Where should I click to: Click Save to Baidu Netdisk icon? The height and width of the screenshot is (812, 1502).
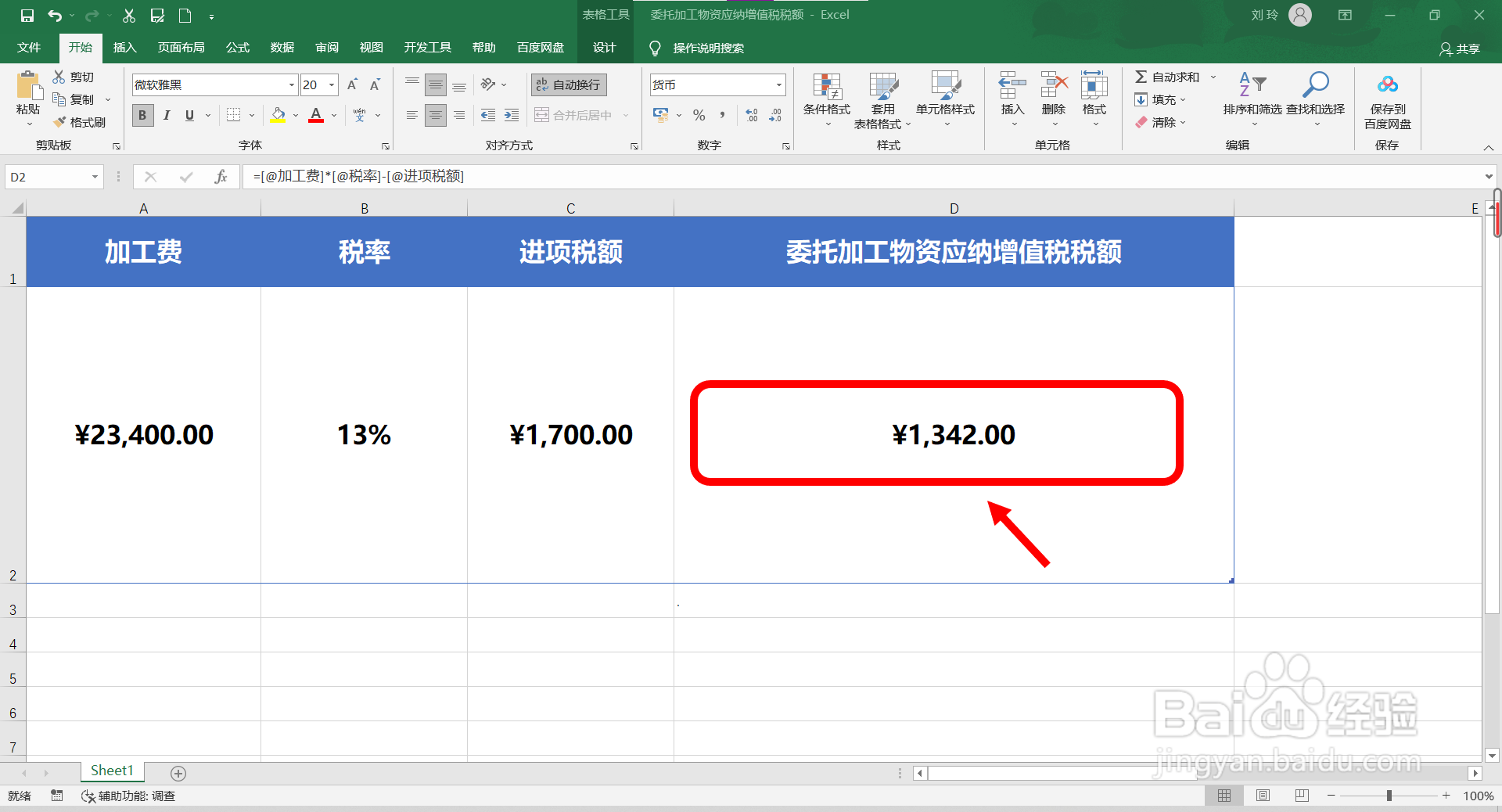[x=1388, y=84]
